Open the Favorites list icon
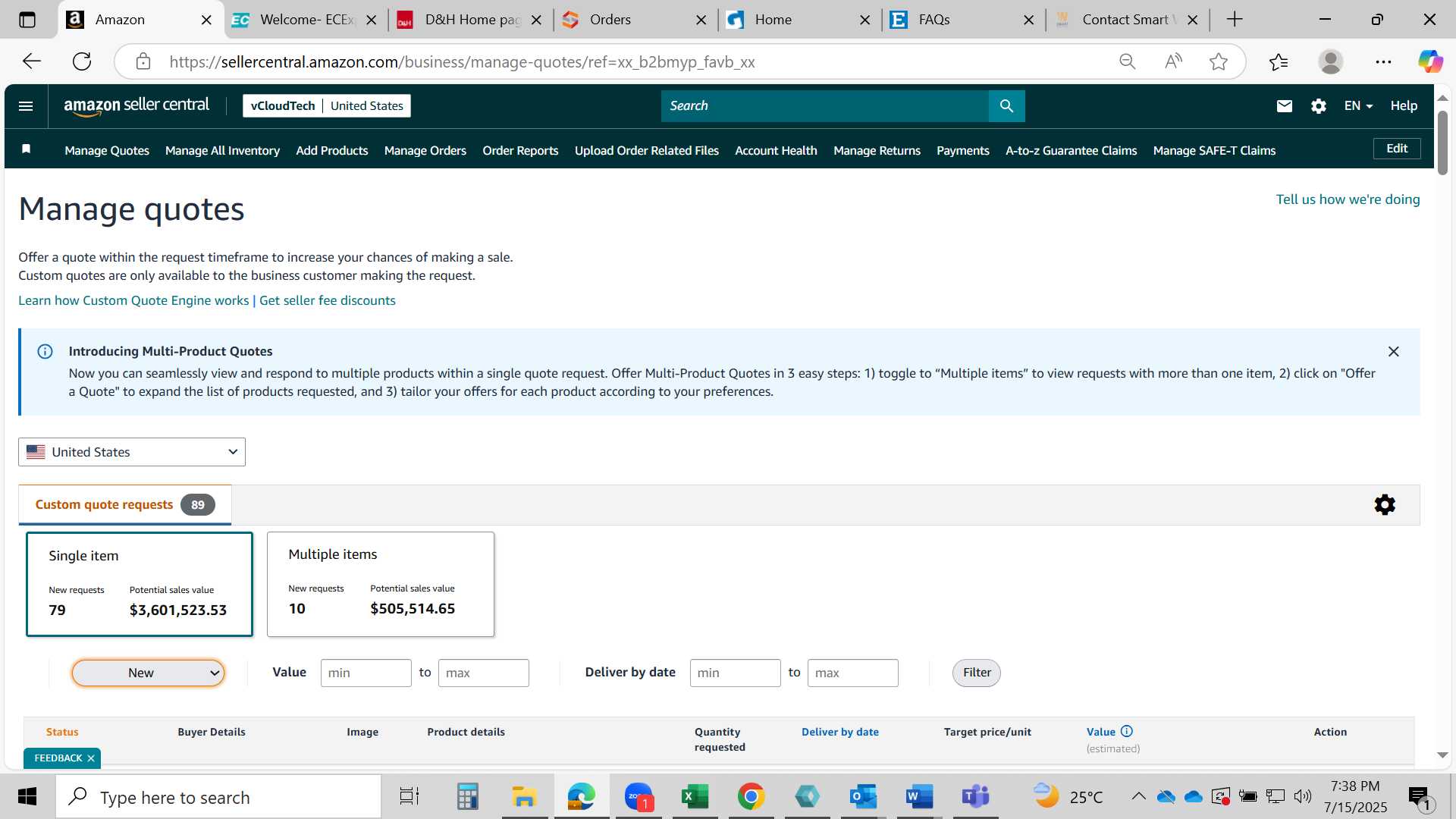The height and width of the screenshot is (819, 1456). pyautogui.click(x=1279, y=61)
